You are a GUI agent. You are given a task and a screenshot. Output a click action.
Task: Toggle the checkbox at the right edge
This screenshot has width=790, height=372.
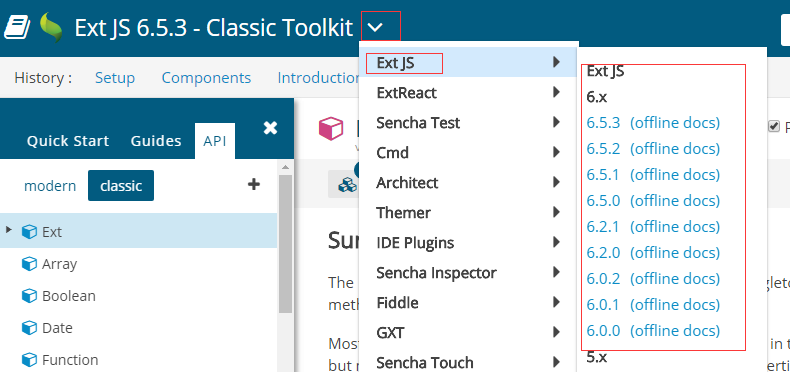tap(773, 127)
